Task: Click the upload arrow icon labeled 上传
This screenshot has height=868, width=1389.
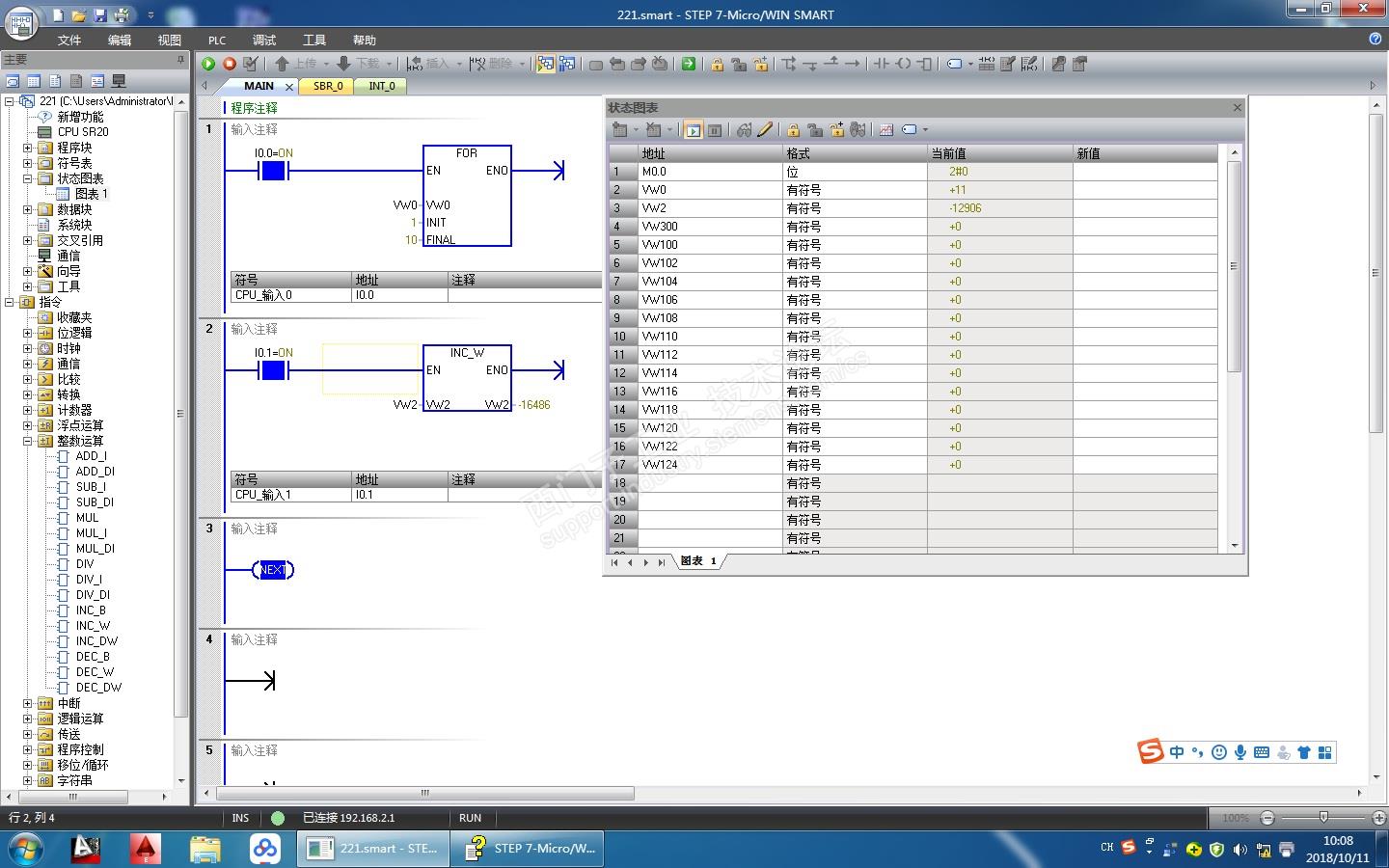Action: click(282, 64)
